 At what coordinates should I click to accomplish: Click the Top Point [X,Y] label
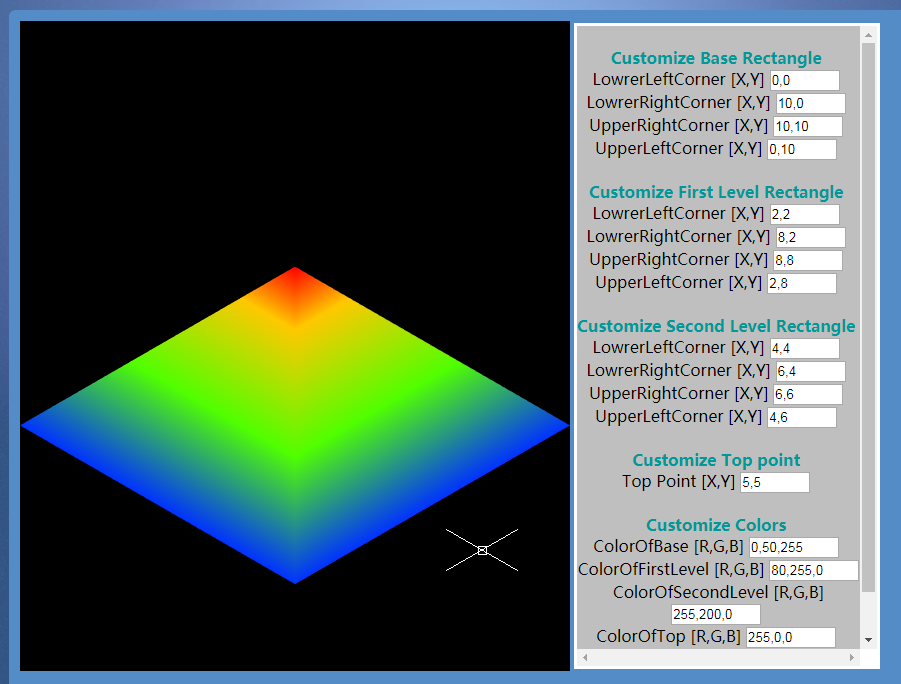[x=679, y=481]
